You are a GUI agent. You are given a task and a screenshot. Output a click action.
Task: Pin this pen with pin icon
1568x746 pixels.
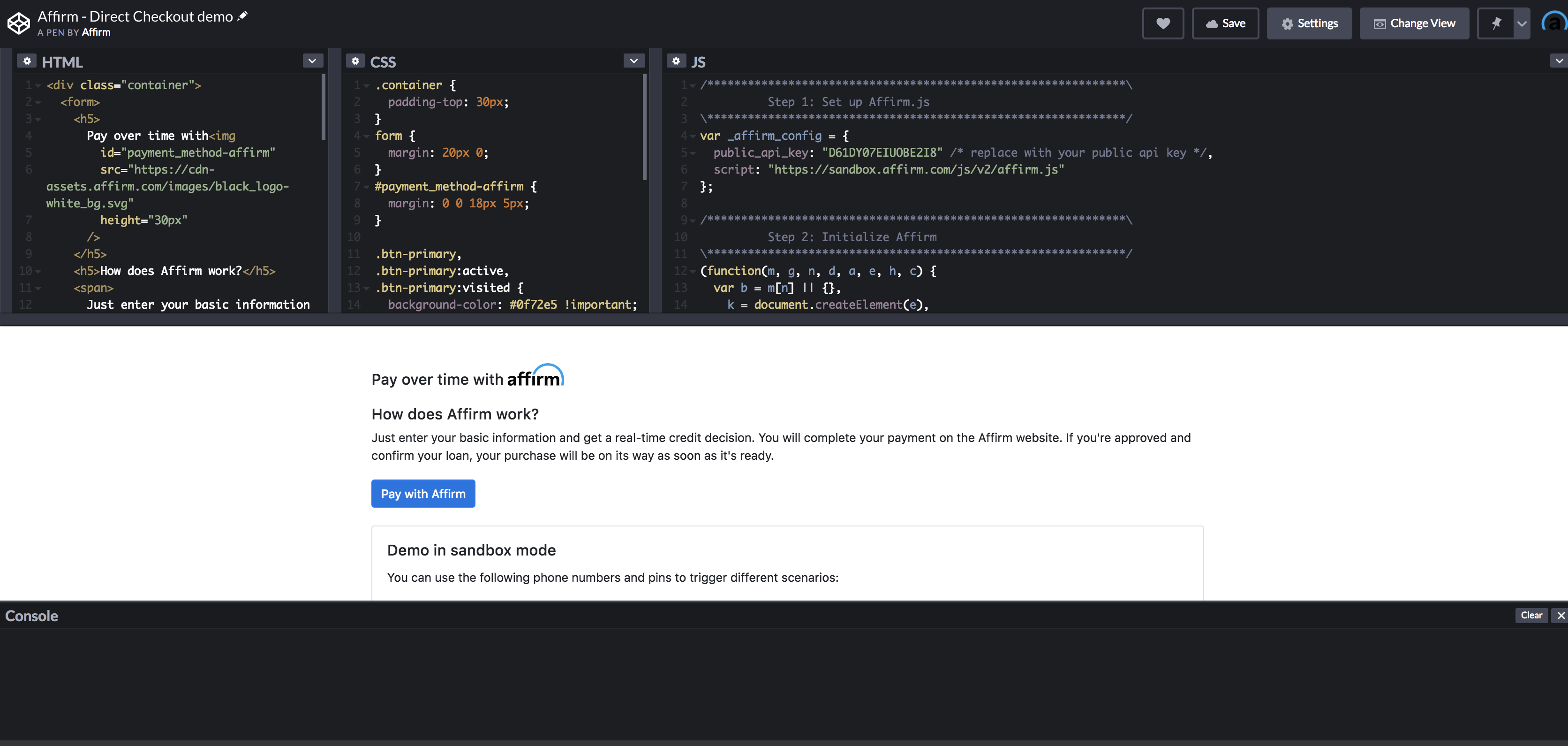coord(1496,23)
